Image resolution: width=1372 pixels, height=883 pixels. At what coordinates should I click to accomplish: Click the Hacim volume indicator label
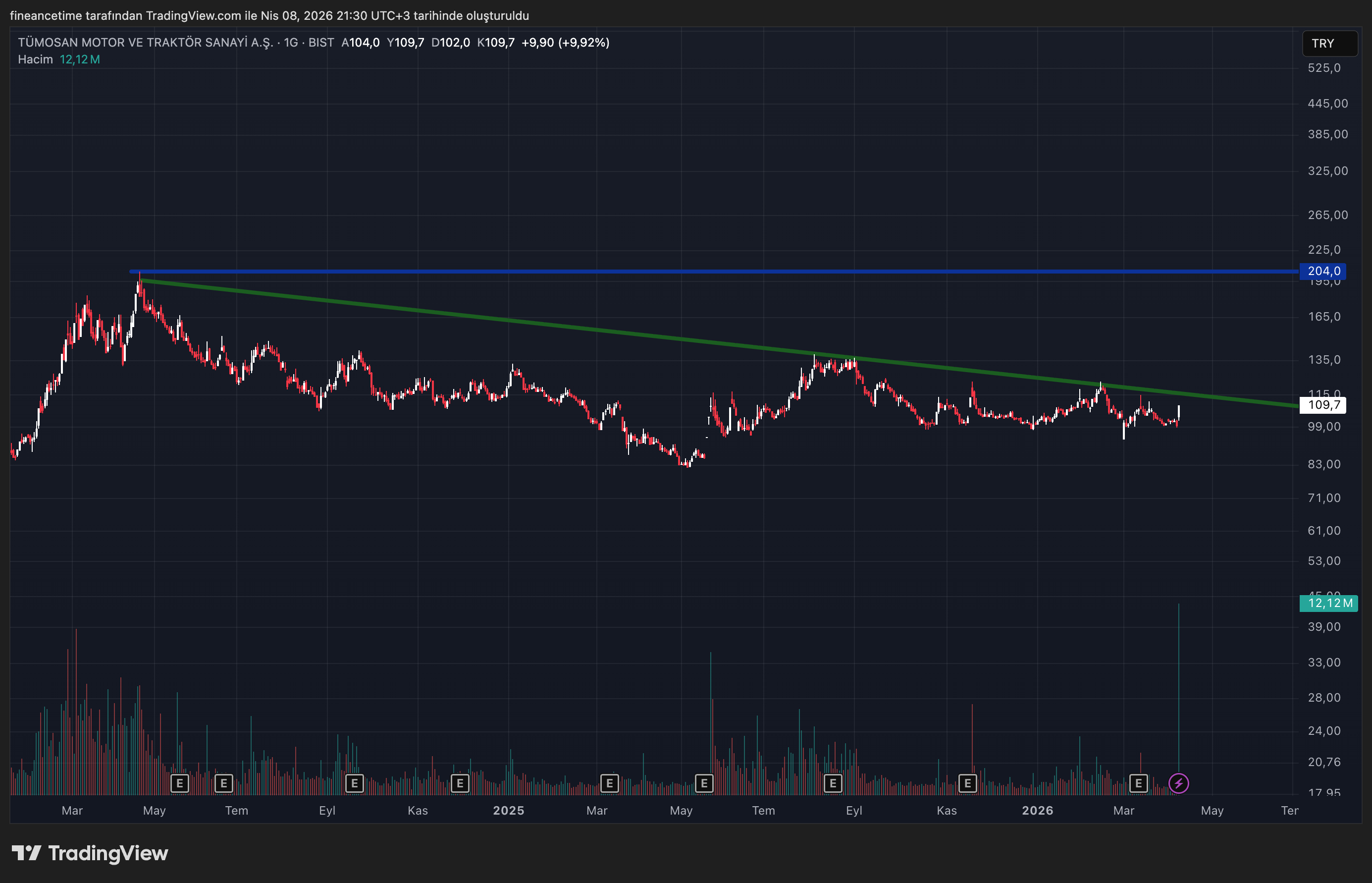pos(35,59)
